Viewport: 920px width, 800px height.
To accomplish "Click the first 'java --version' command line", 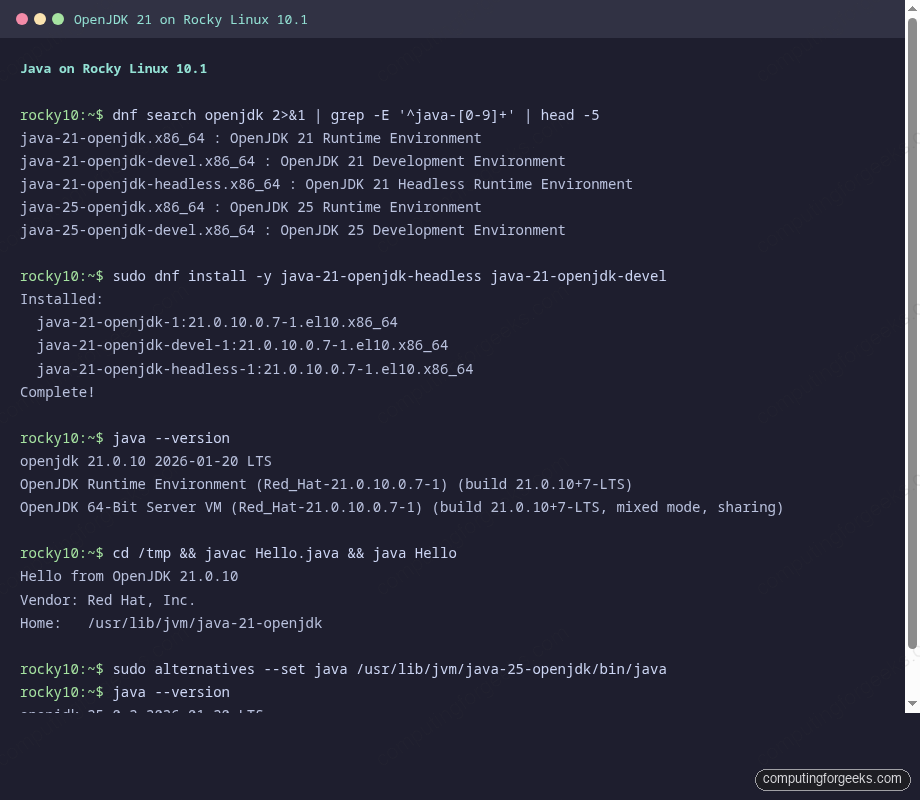I will (125, 438).
